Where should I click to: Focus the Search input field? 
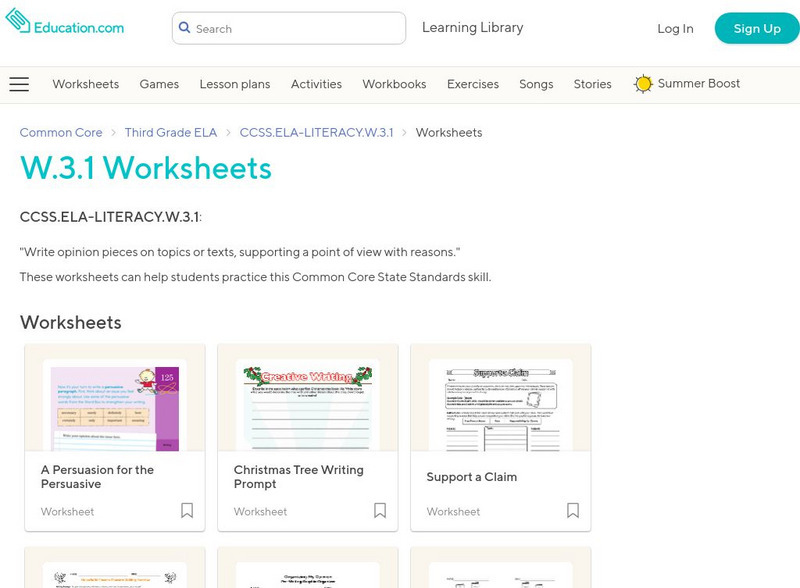289,29
